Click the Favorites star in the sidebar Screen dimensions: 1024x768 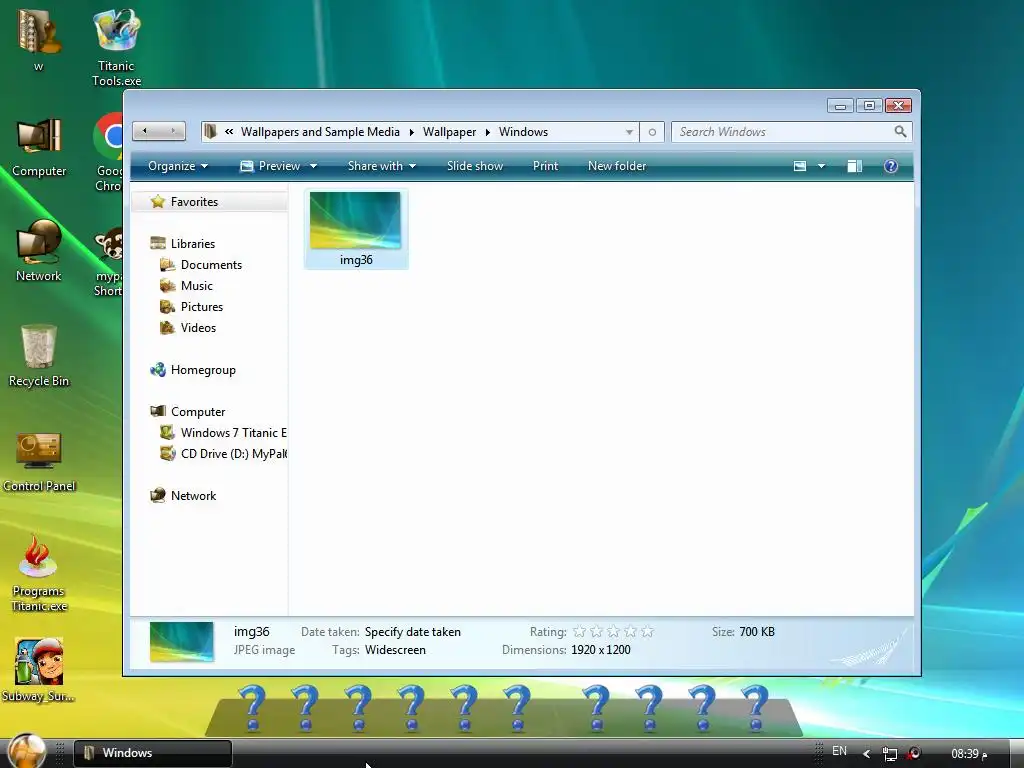[x=157, y=201]
